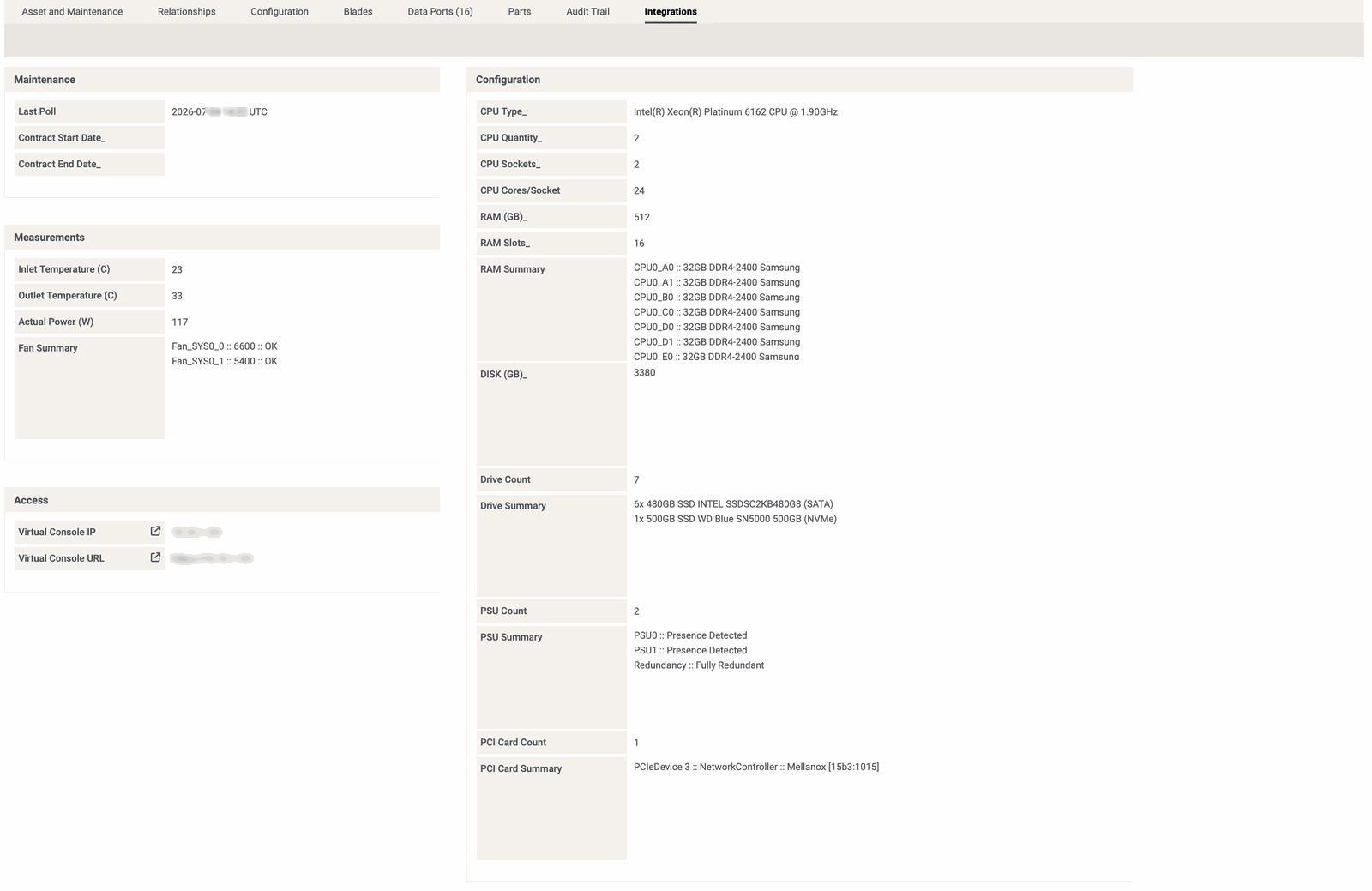Select Redundancy :: Fully Redundant line
Viewport: 1372px width, 891px height.
pyautogui.click(x=699, y=665)
